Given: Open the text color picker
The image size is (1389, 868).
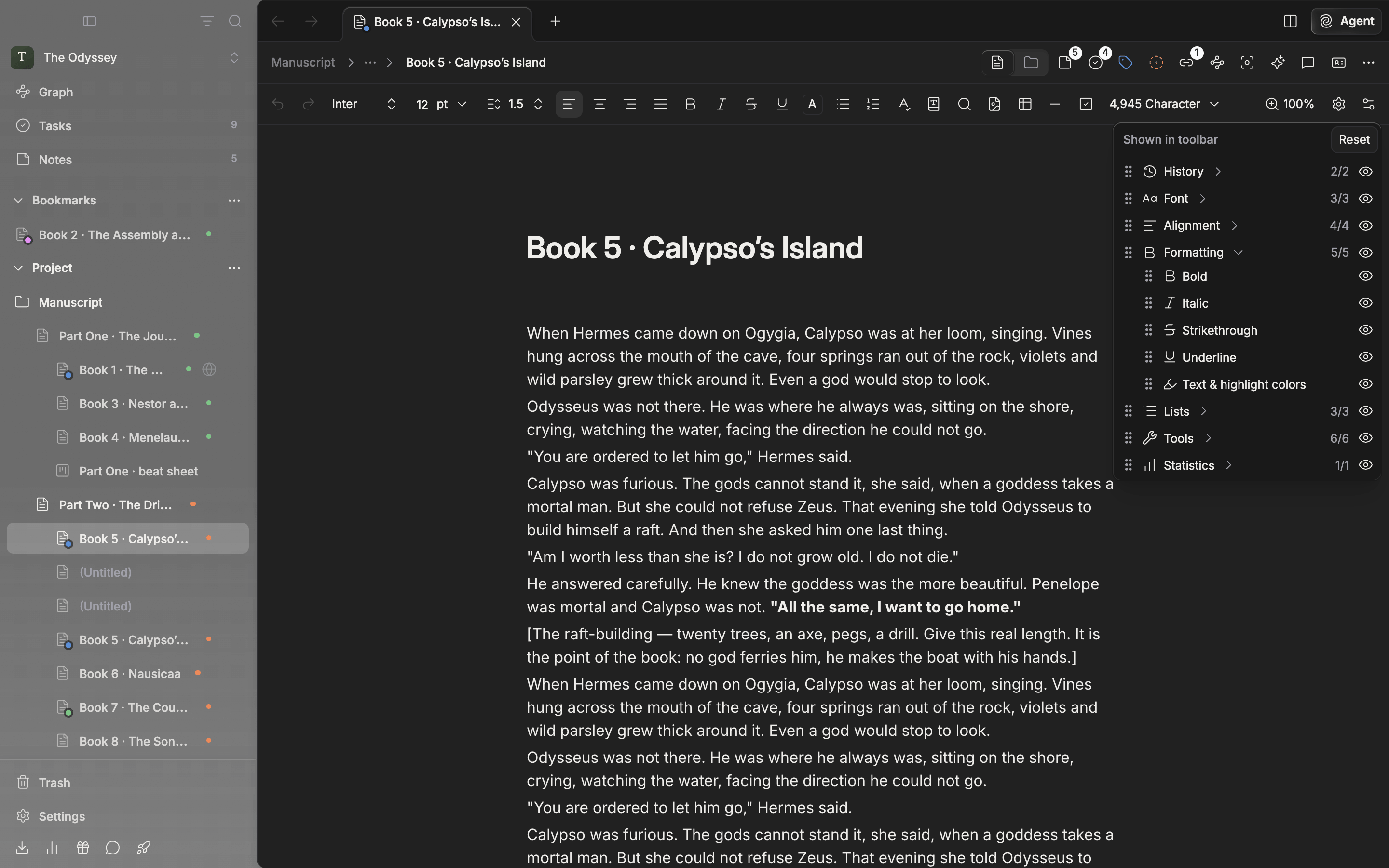Looking at the screenshot, I should [x=812, y=104].
